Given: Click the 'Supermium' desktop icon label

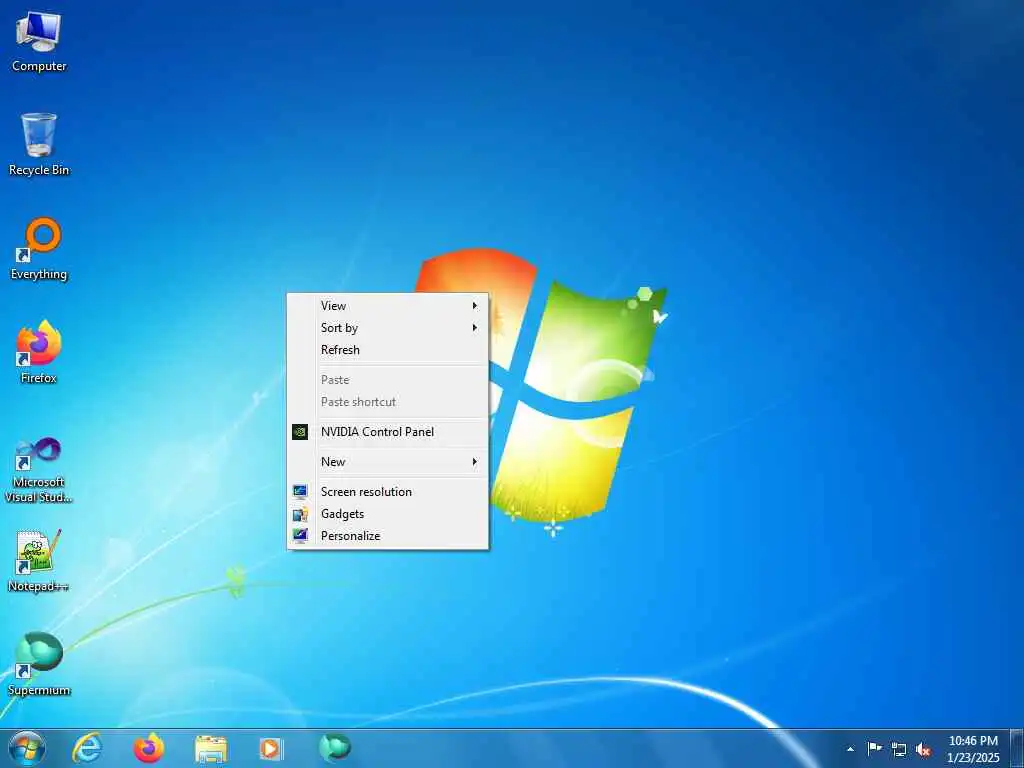Looking at the screenshot, I should click(x=39, y=690).
